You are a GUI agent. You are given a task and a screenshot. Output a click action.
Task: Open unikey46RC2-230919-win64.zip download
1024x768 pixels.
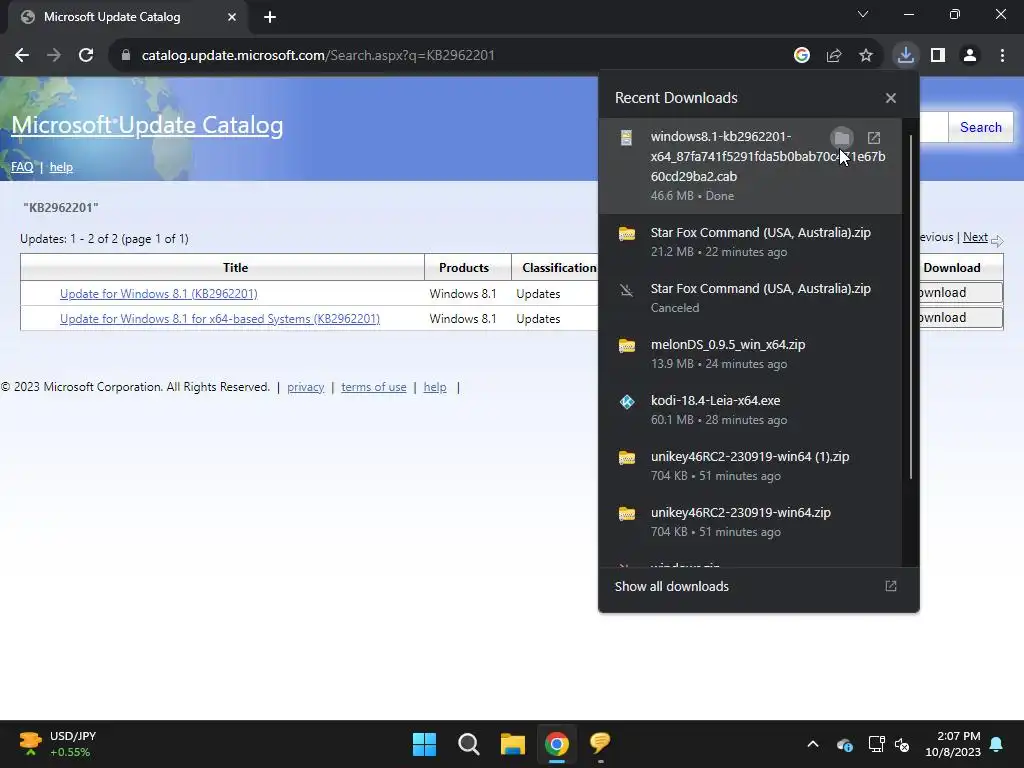click(x=750, y=522)
